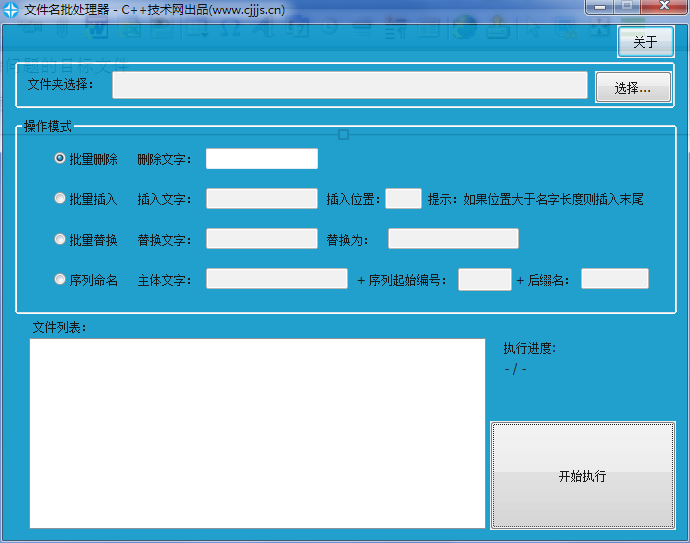Screen dimensions: 690x543
Task: Start processing with 开始执行 button
Action: [x=583, y=475]
